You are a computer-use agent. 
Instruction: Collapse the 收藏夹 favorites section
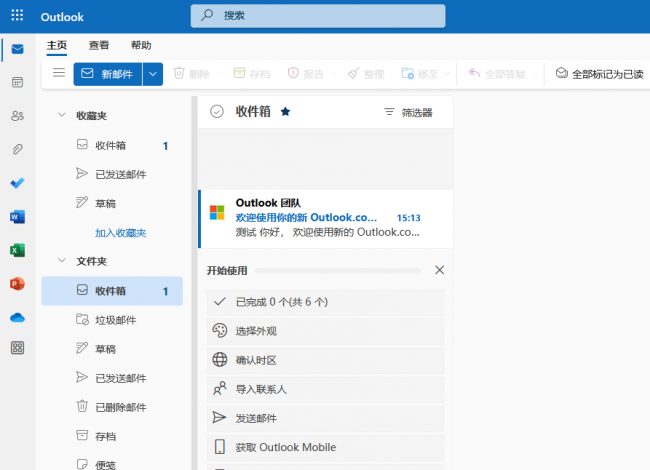62,115
